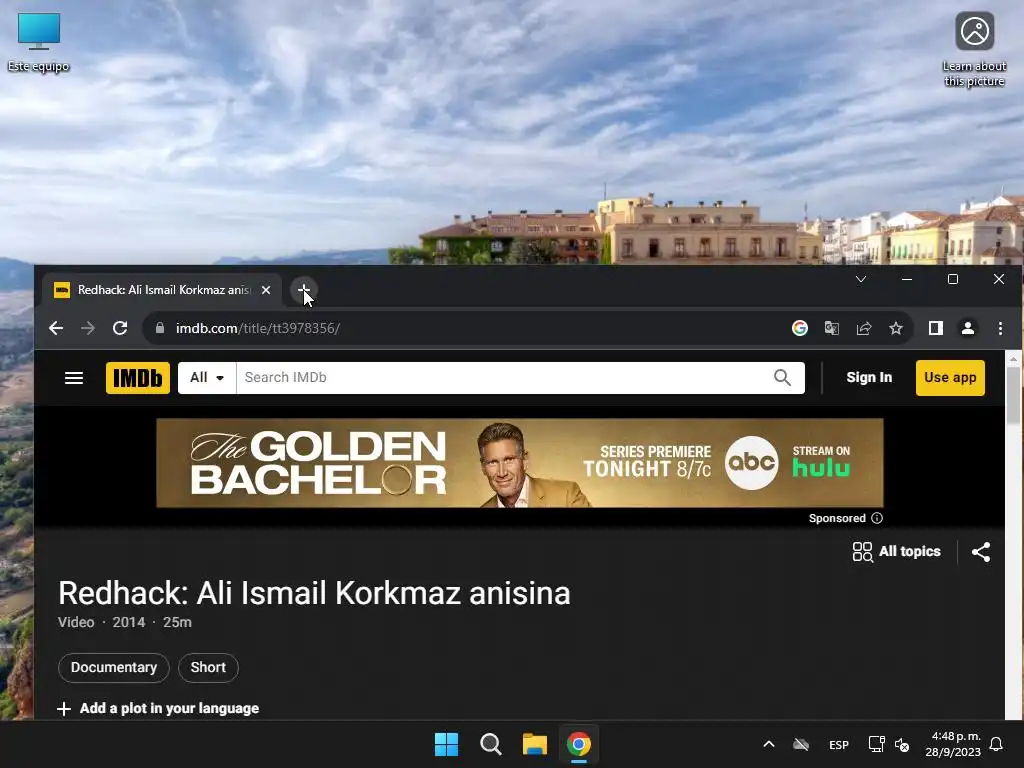Open a new tab
The width and height of the screenshot is (1024, 768).
[304, 289]
